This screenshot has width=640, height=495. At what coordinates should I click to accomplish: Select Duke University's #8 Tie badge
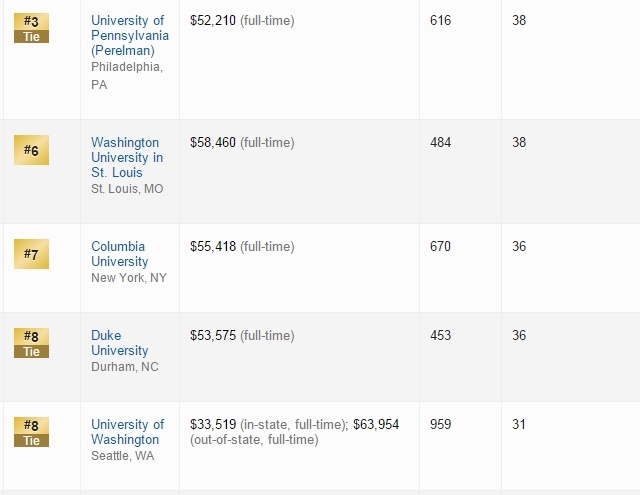30,342
